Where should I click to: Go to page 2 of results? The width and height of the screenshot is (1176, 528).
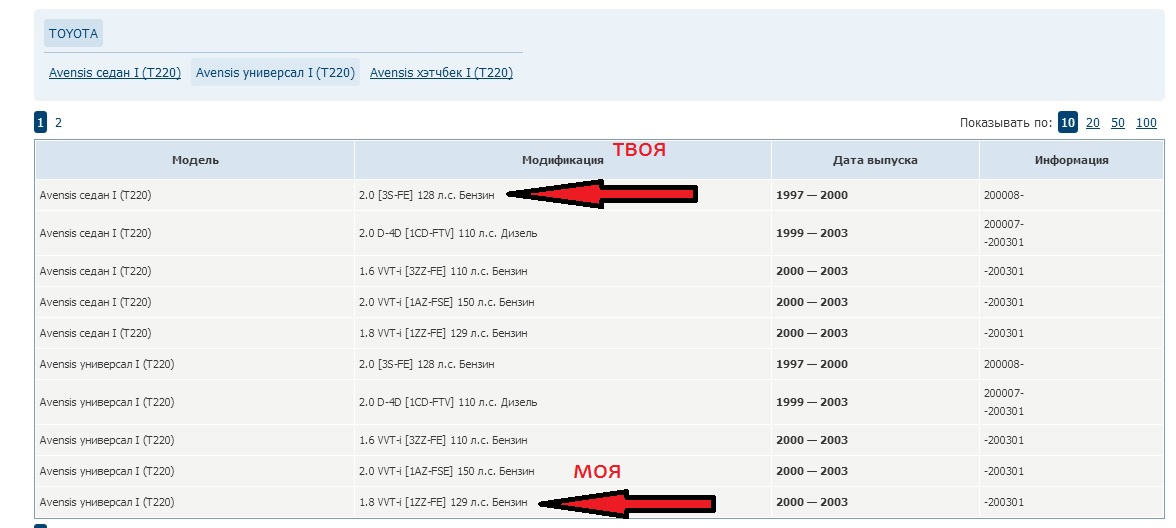[x=58, y=122]
